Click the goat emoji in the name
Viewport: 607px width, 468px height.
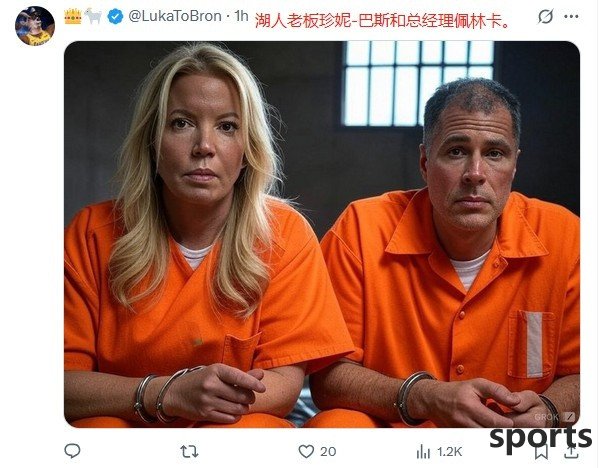click(x=93, y=17)
